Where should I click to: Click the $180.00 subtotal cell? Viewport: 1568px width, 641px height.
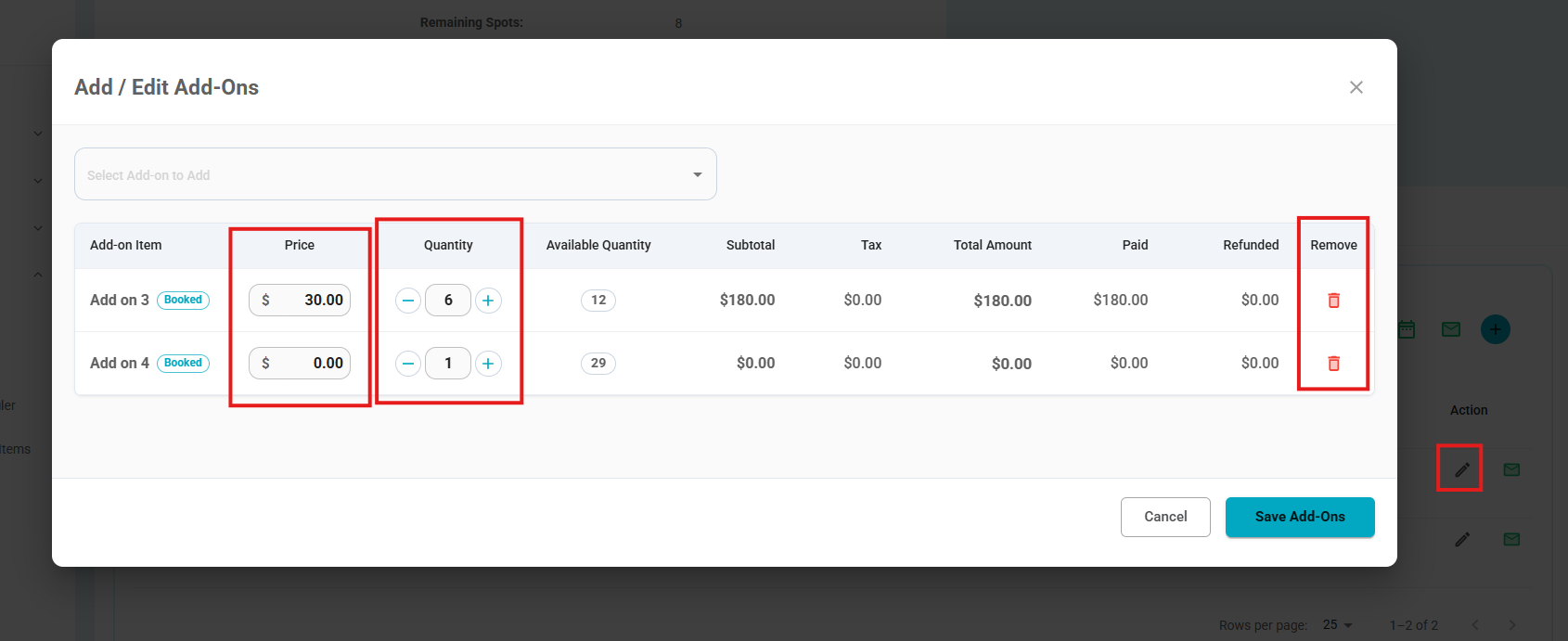747,300
